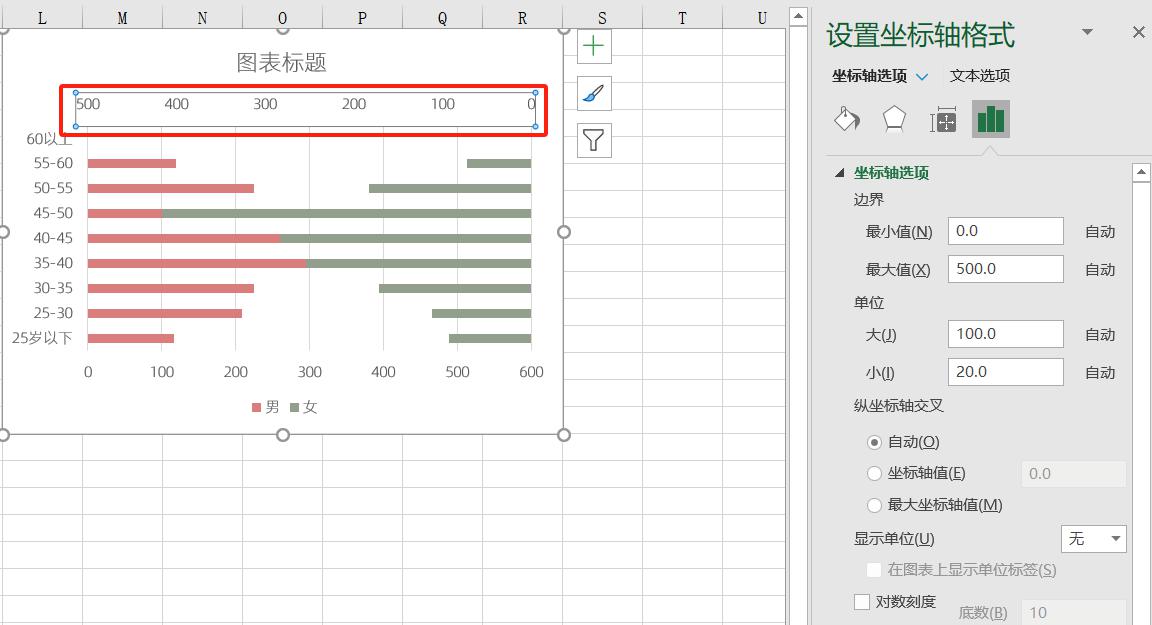The width and height of the screenshot is (1152, 625).
Task: Click the 最大值 input field
Action: (x=1005, y=270)
